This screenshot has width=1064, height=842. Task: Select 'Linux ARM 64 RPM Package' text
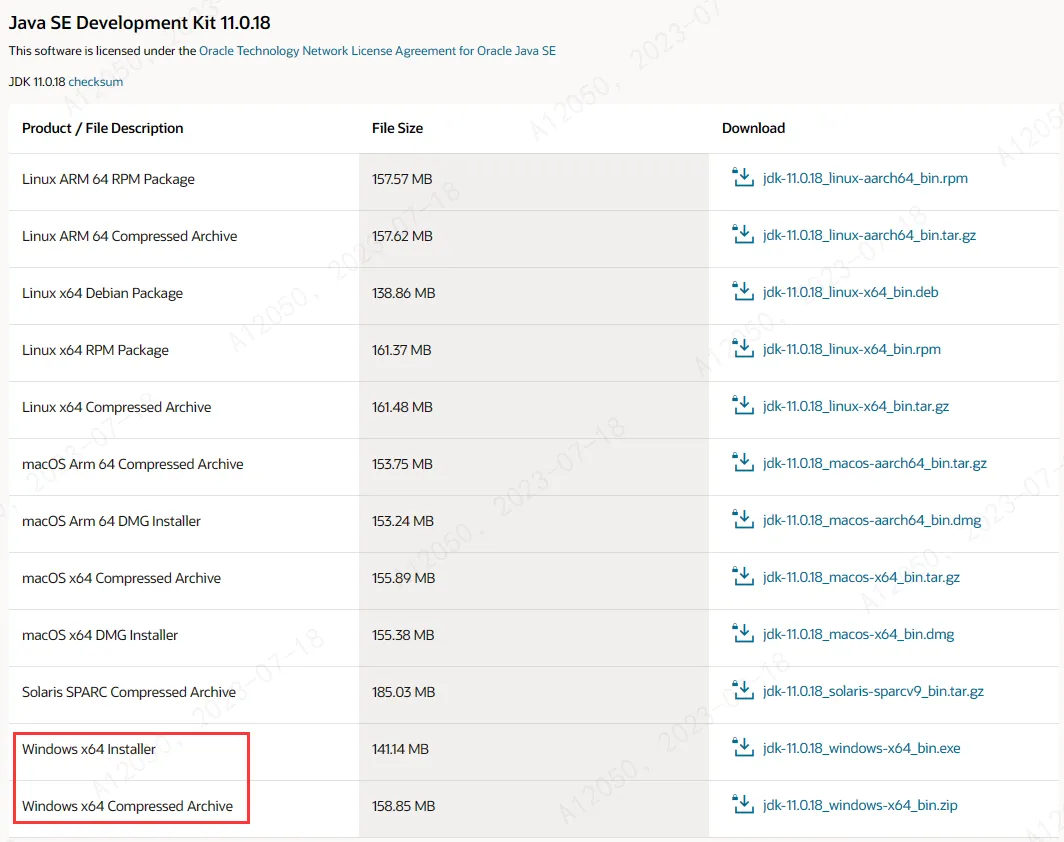tap(108, 179)
